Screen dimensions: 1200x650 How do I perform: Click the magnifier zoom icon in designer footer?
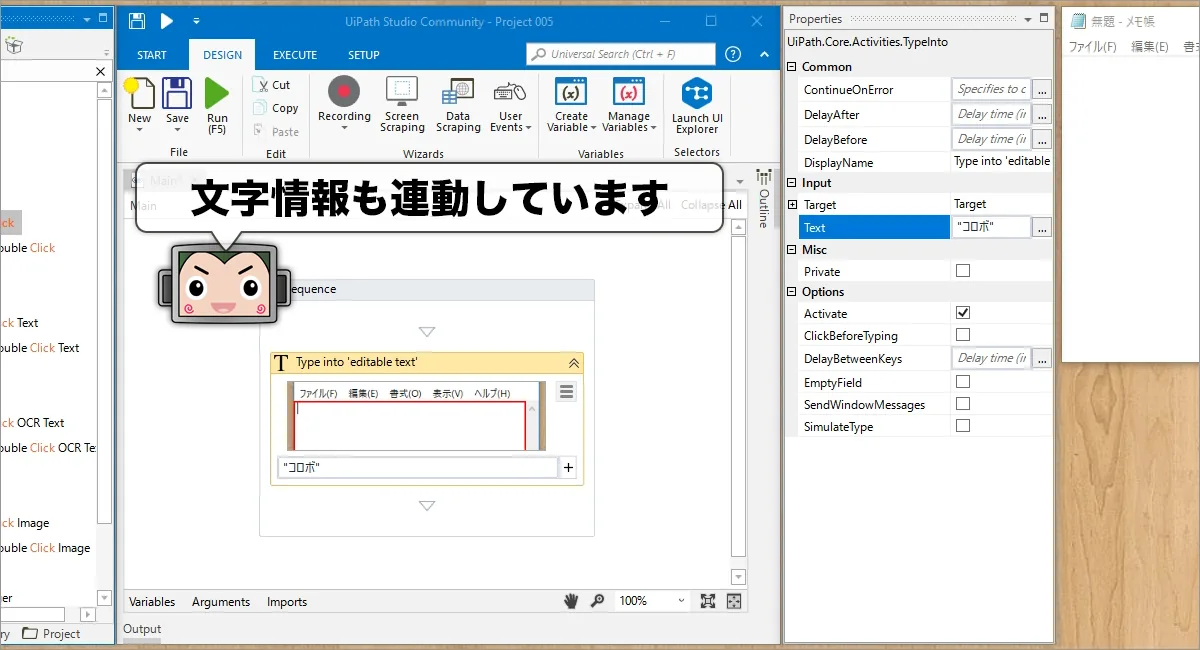pyautogui.click(x=597, y=601)
